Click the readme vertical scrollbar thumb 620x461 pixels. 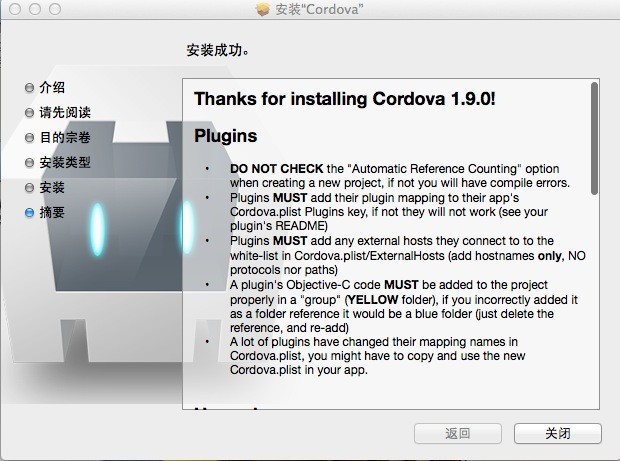594,138
